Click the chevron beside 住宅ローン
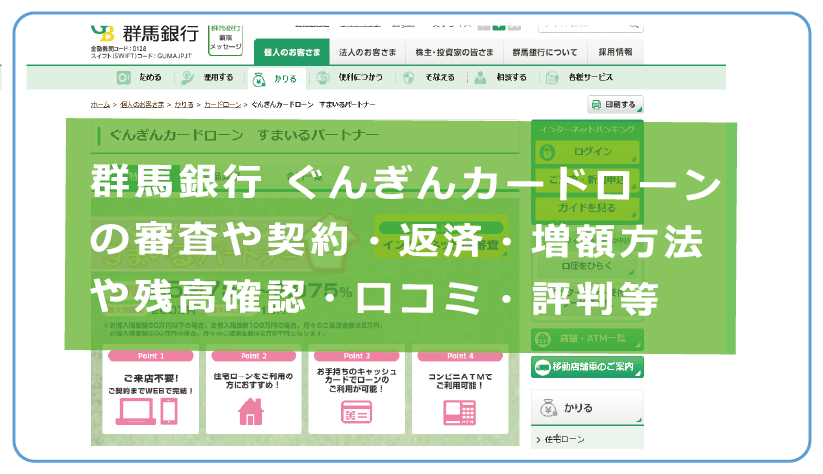The width and height of the screenshot is (823, 474). click(538, 440)
